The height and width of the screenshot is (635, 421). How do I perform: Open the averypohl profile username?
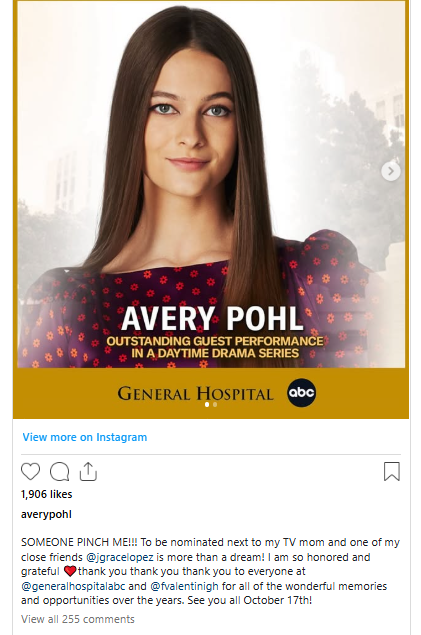pyautogui.click(x=46, y=514)
